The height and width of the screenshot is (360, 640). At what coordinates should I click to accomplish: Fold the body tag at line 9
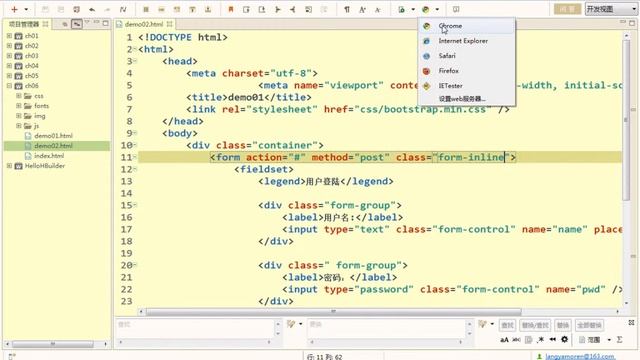coord(135,133)
